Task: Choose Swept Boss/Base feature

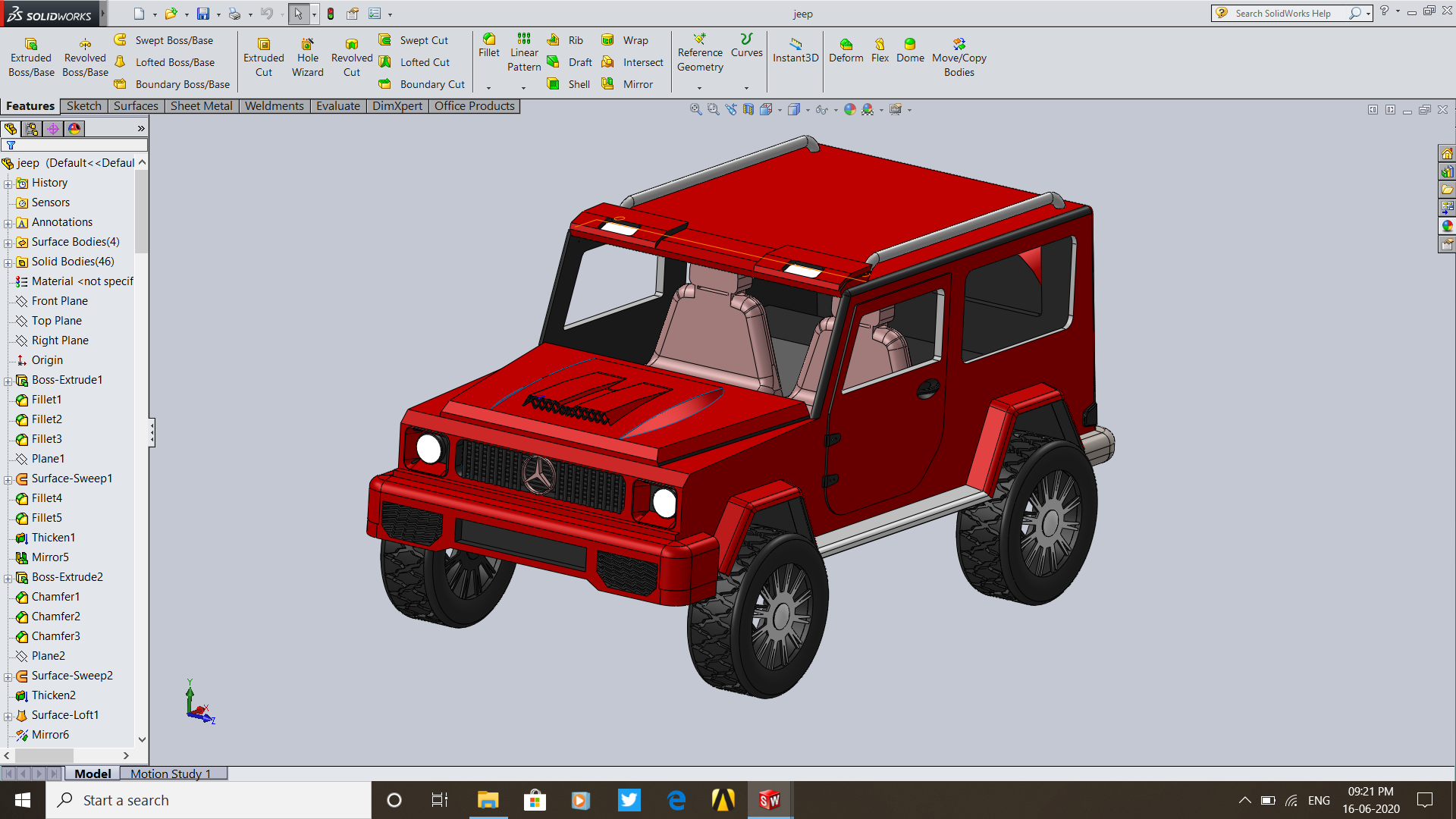Action: [x=164, y=40]
